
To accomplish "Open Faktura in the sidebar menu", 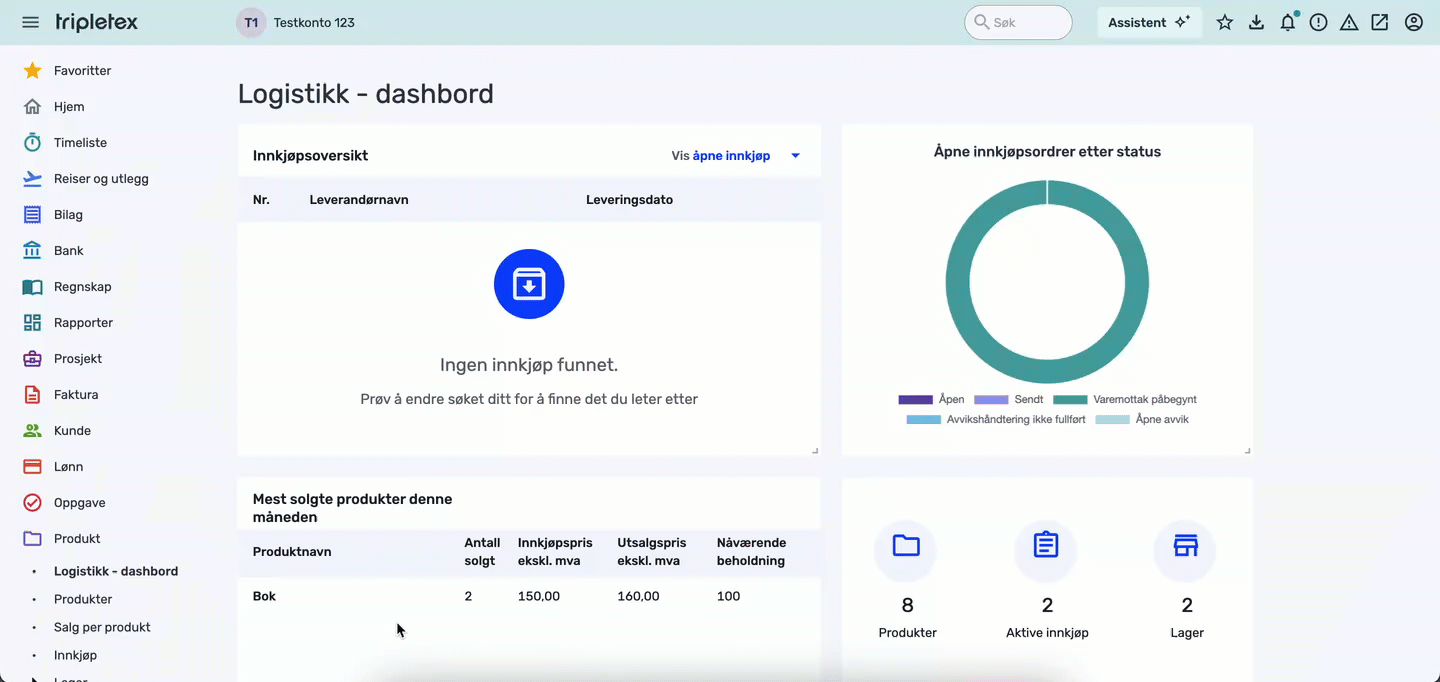I will [76, 394].
